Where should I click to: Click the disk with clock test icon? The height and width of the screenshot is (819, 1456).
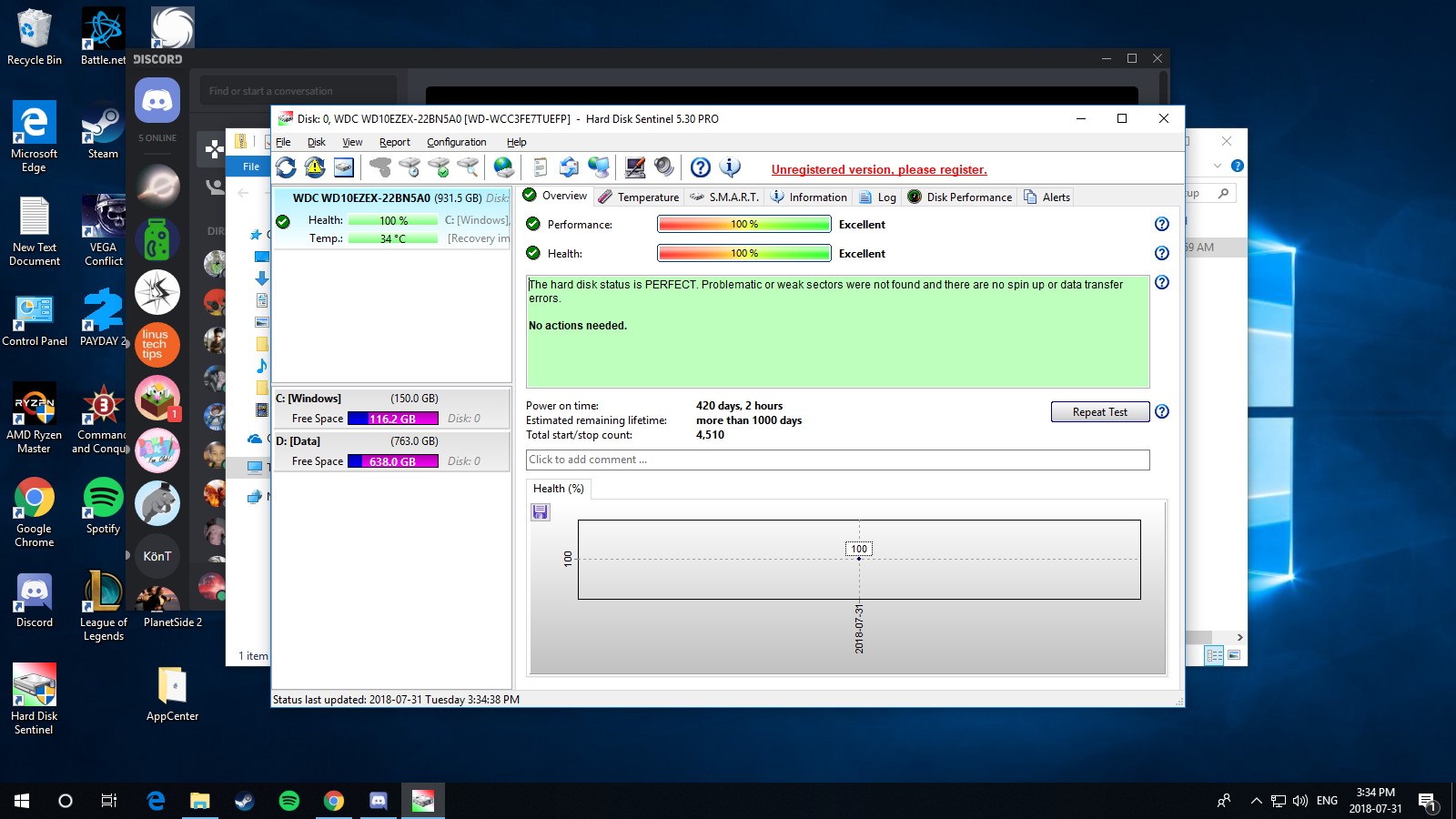point(409,167)
